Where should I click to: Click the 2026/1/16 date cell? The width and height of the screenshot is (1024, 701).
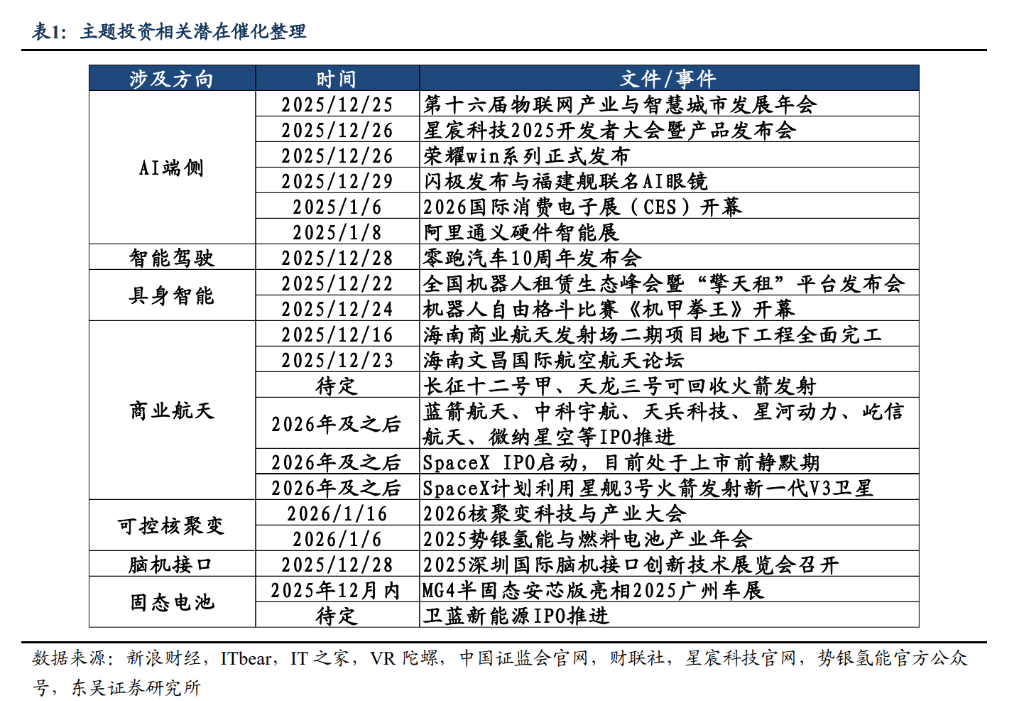(x=337, y=513)
